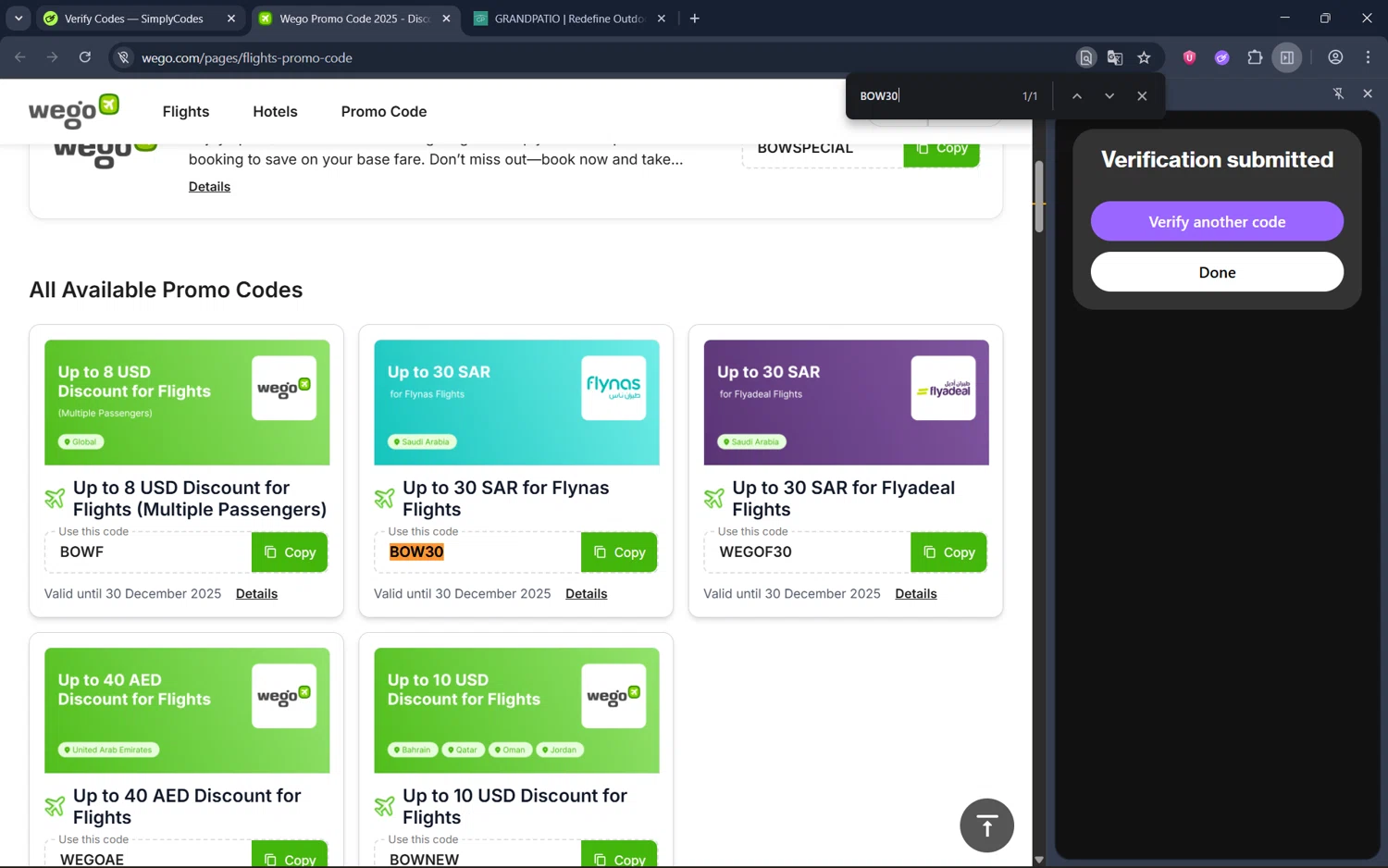Image resolution: width=1388 pixels, height=868 pixels.
Task: Click the Done button
Action: point(1217,272)
